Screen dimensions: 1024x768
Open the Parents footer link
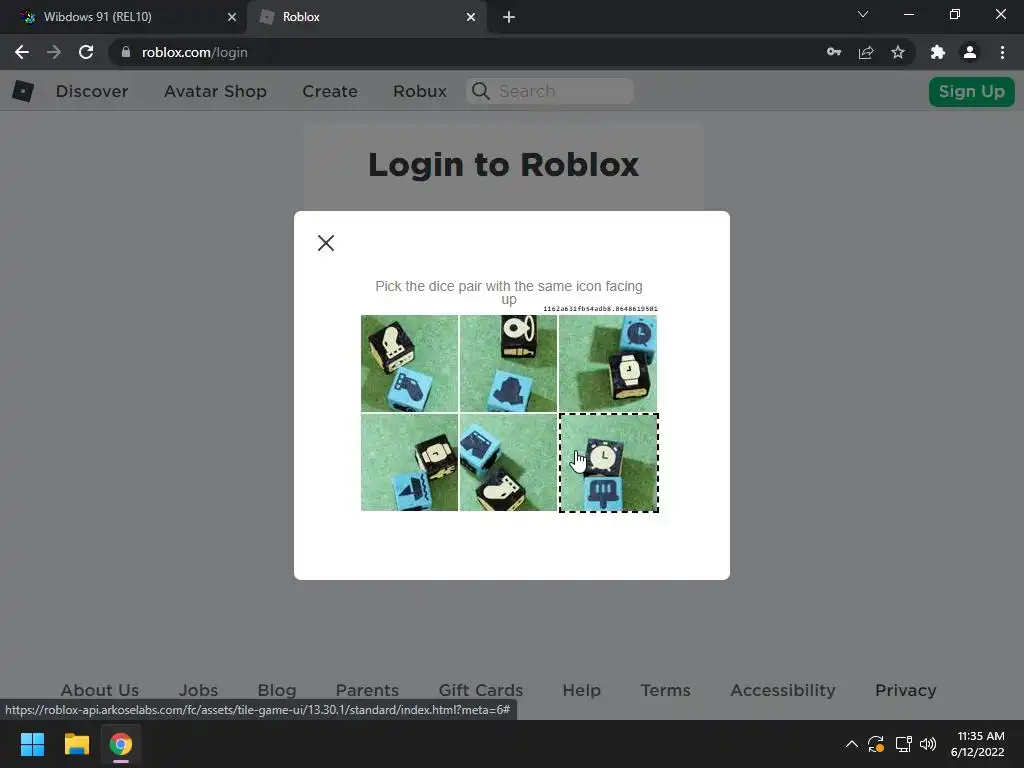coord(367,690)
